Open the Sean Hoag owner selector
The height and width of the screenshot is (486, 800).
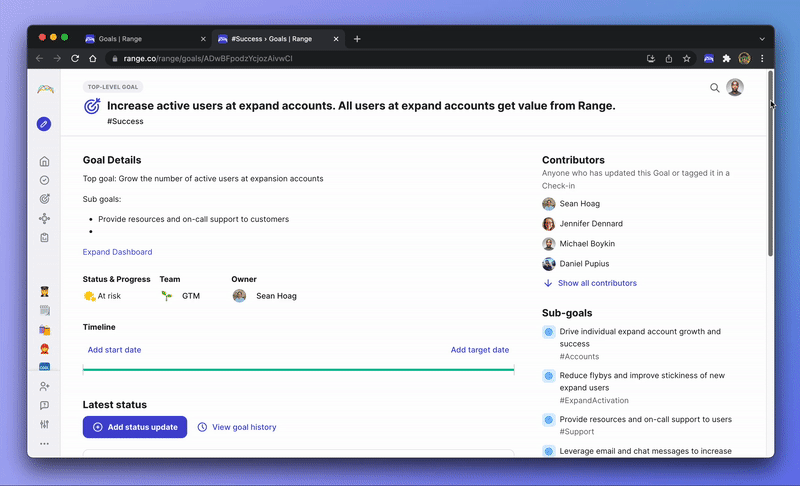264,296
